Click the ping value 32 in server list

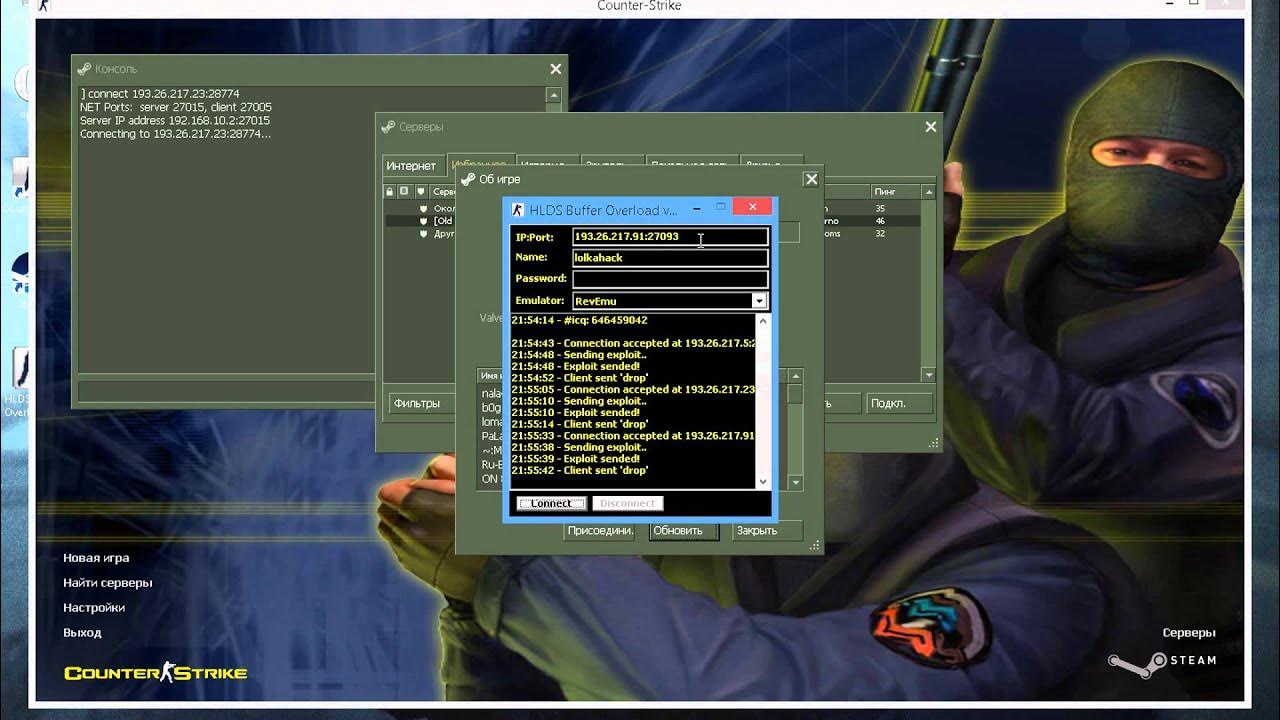click(880, 233)
